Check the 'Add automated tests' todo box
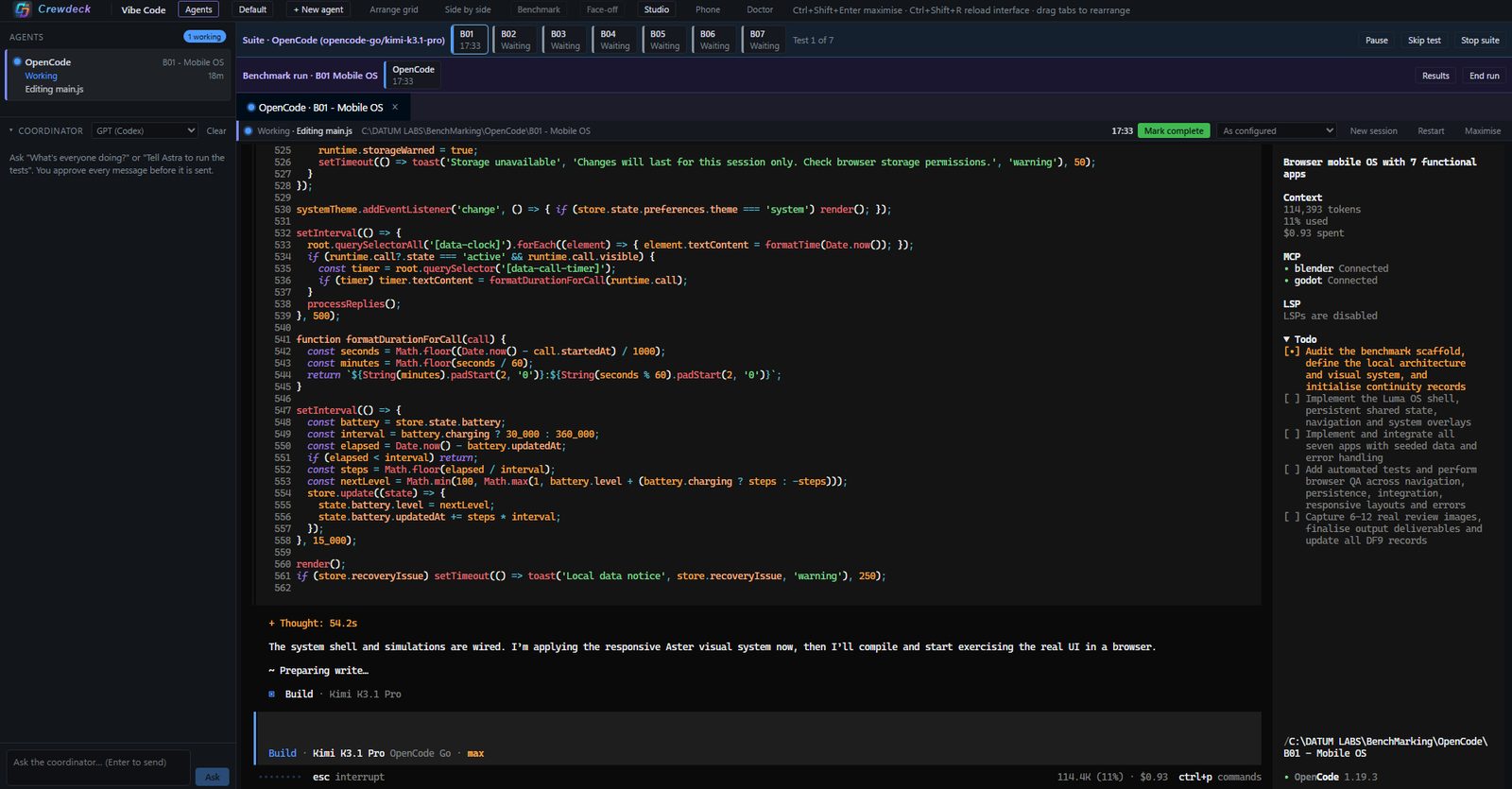The width and height of the screenshot is (1512, 789). [1291, 470]
